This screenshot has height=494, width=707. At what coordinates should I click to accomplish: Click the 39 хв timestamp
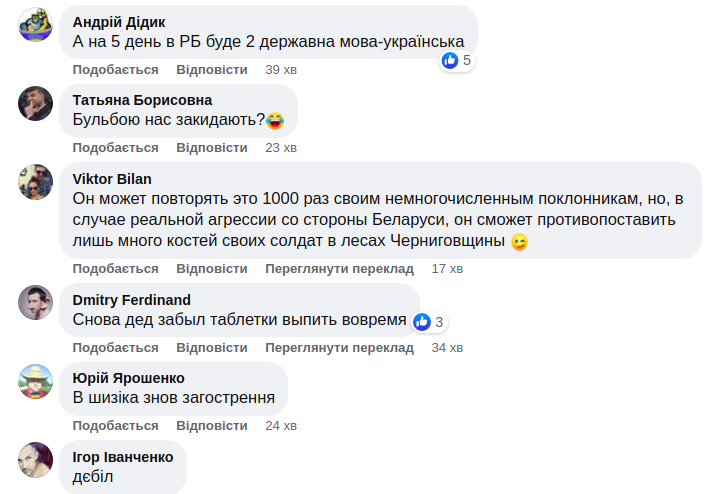(280, 69)
